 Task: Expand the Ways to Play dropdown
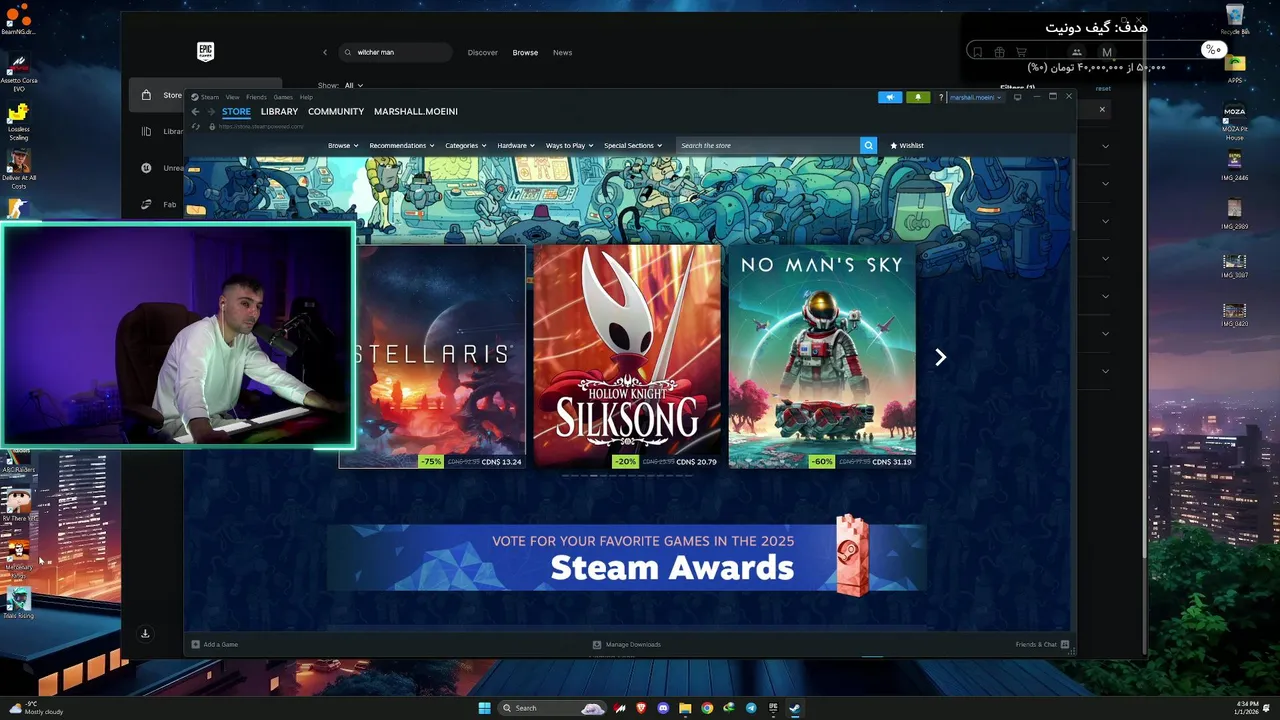point(569,145)
